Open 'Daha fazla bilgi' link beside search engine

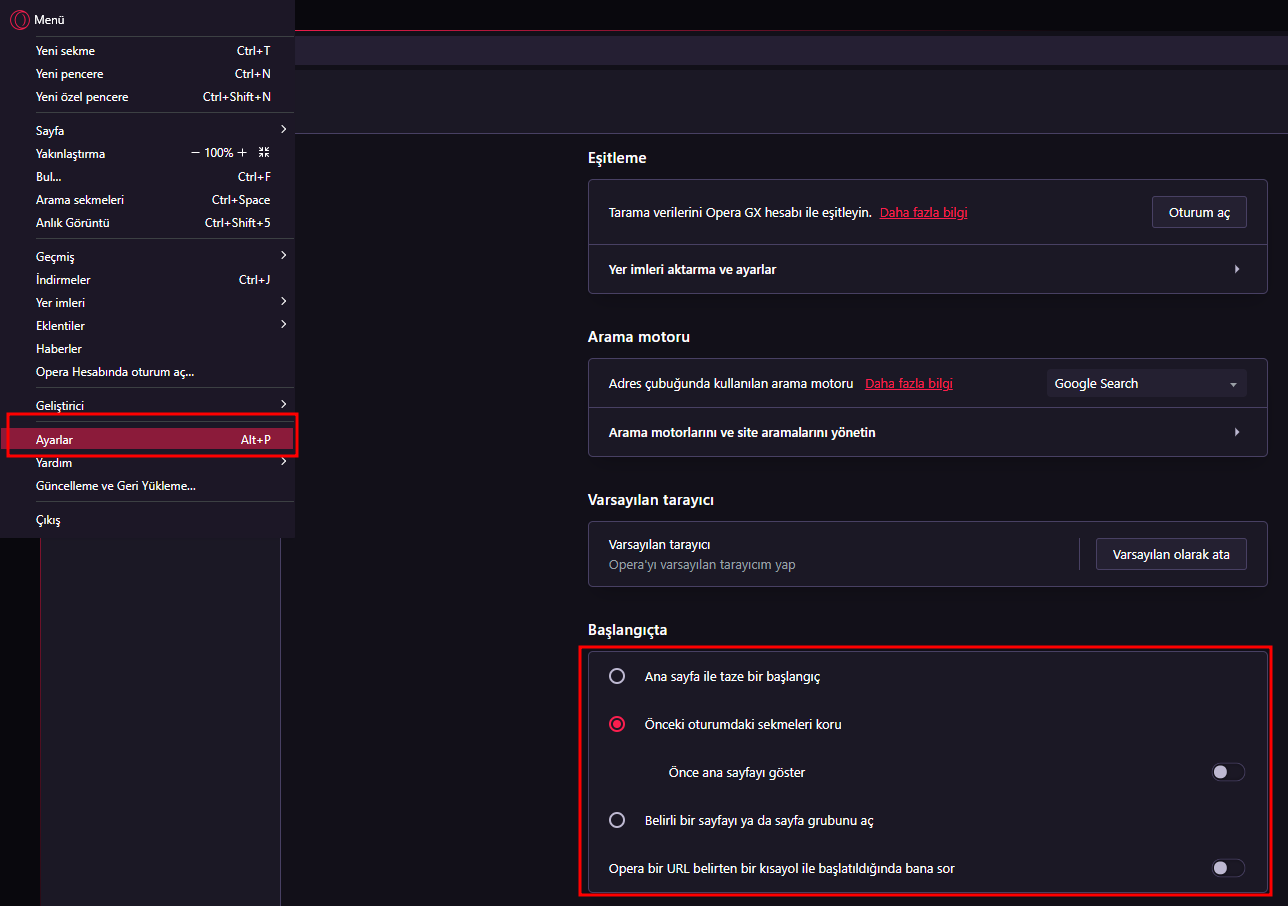click(x=909, y=384)
